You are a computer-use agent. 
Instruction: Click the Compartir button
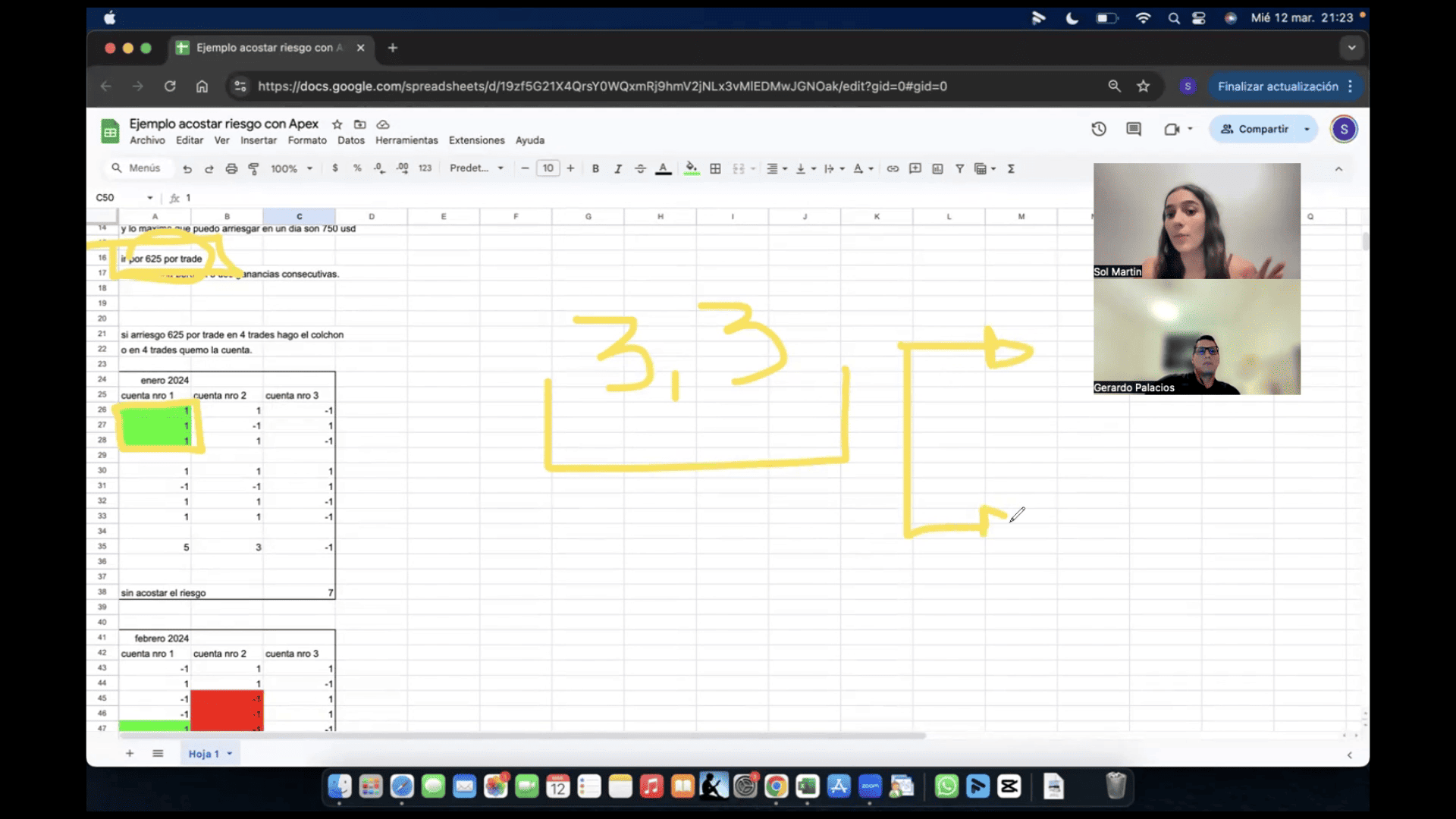click(x=1255, y=129)
